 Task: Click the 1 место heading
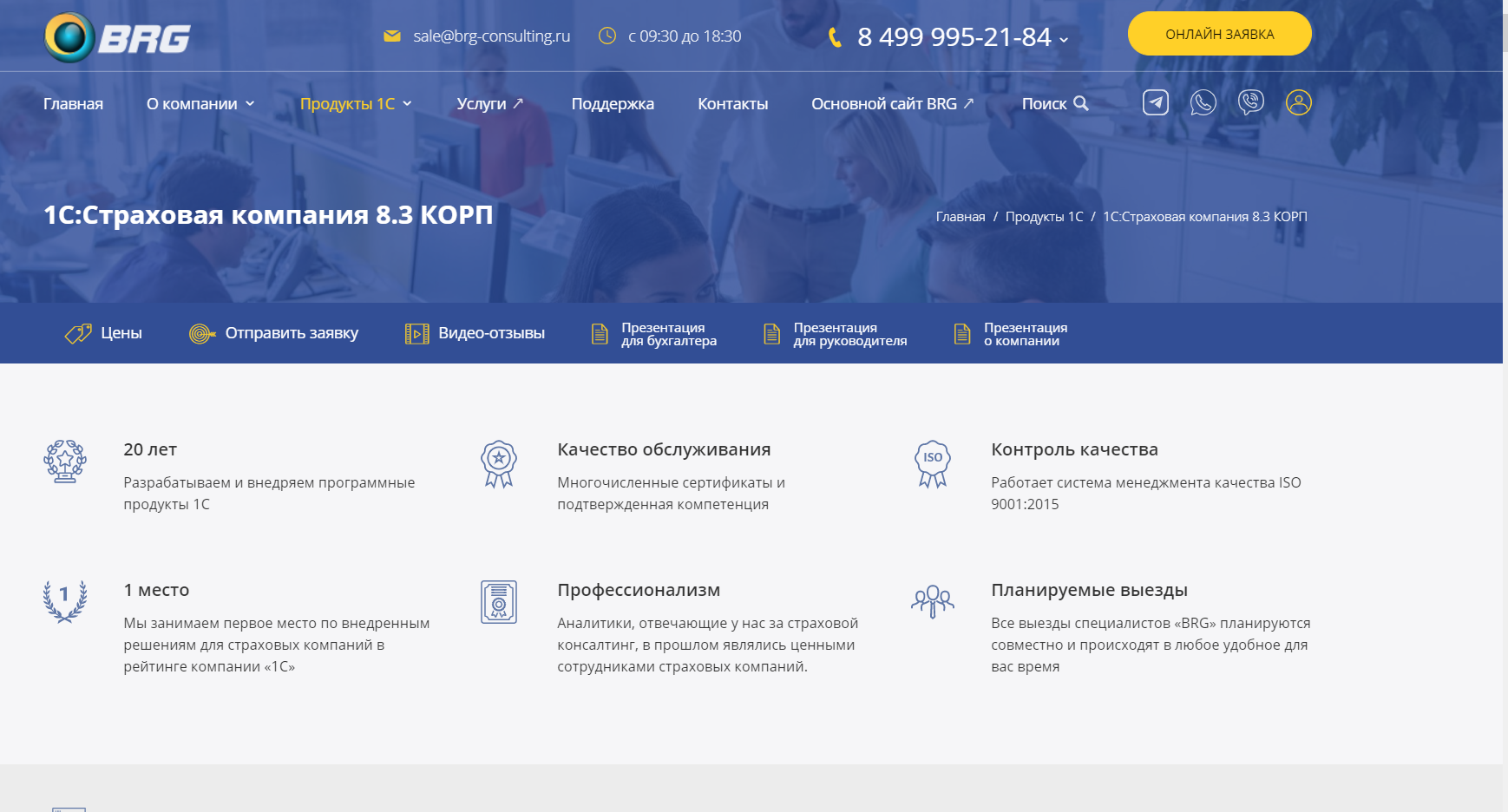(x=156, y=590)
